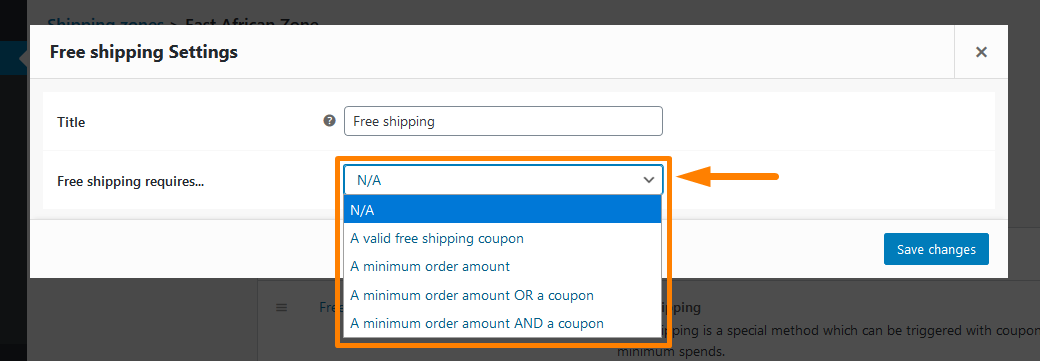
Task: Open the Free shipping requires select box
Action: pos(503,180)
